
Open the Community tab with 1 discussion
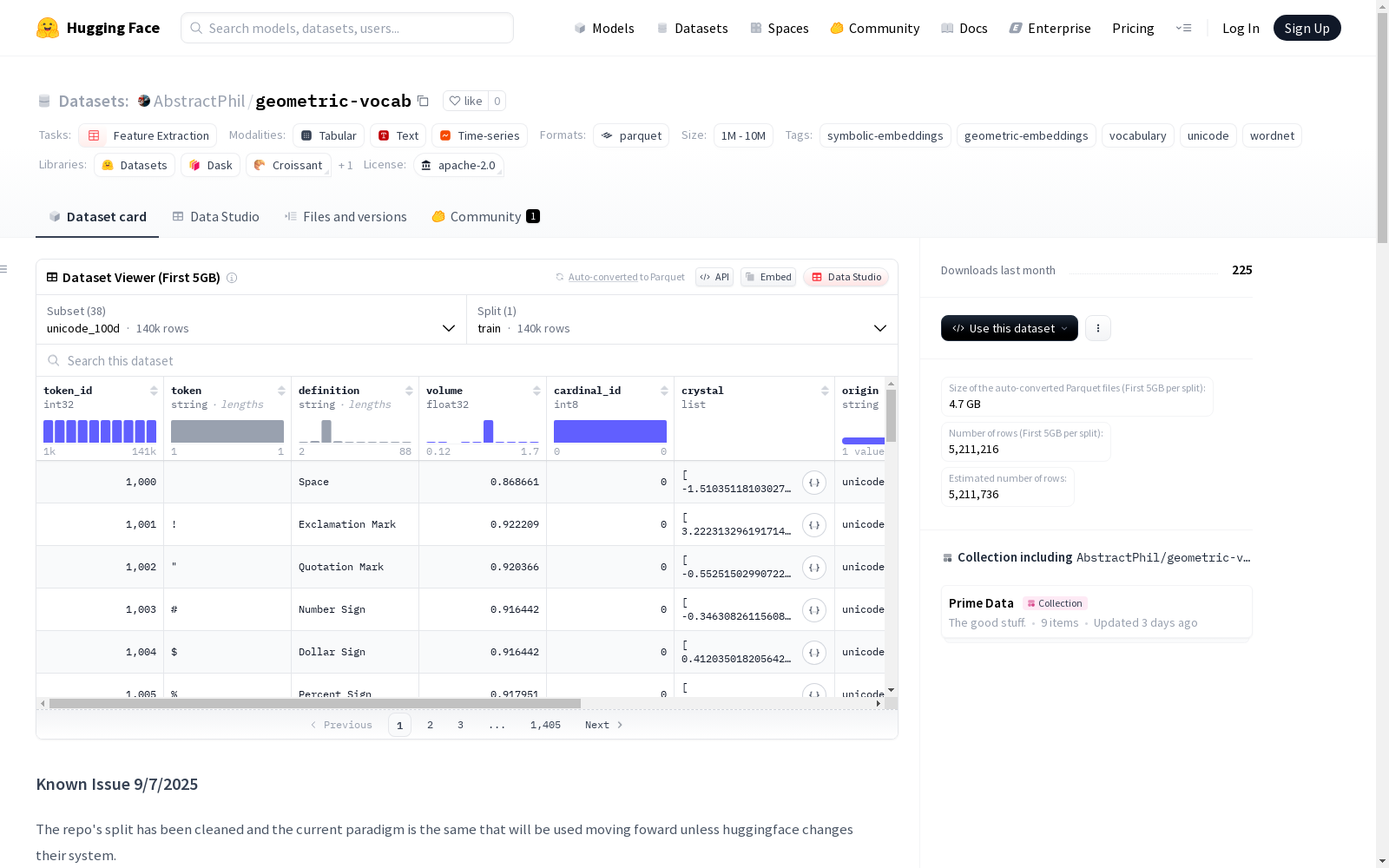click(x=485, y=217)
